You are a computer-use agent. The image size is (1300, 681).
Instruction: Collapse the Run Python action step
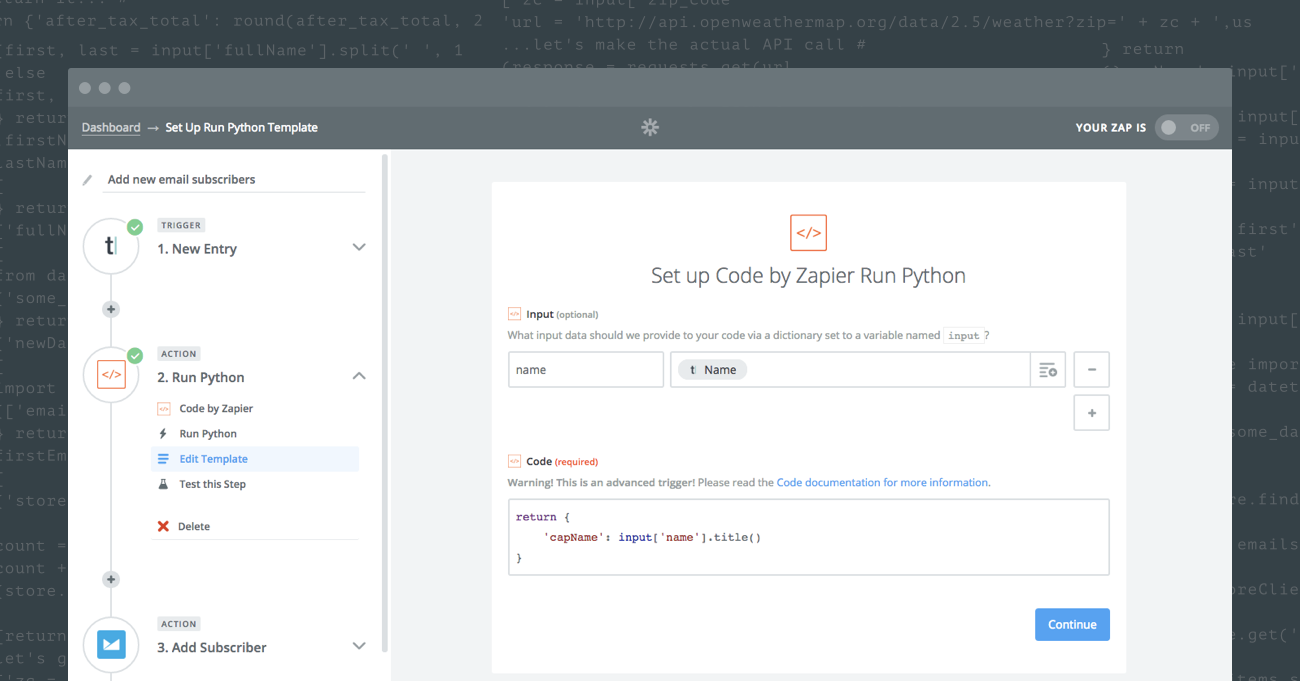point(359,376)
